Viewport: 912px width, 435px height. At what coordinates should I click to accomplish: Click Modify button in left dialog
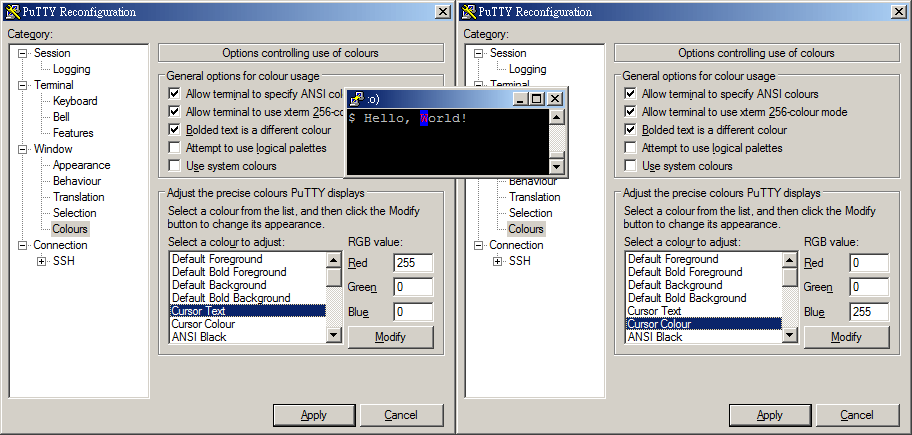(x=390, y=337)
